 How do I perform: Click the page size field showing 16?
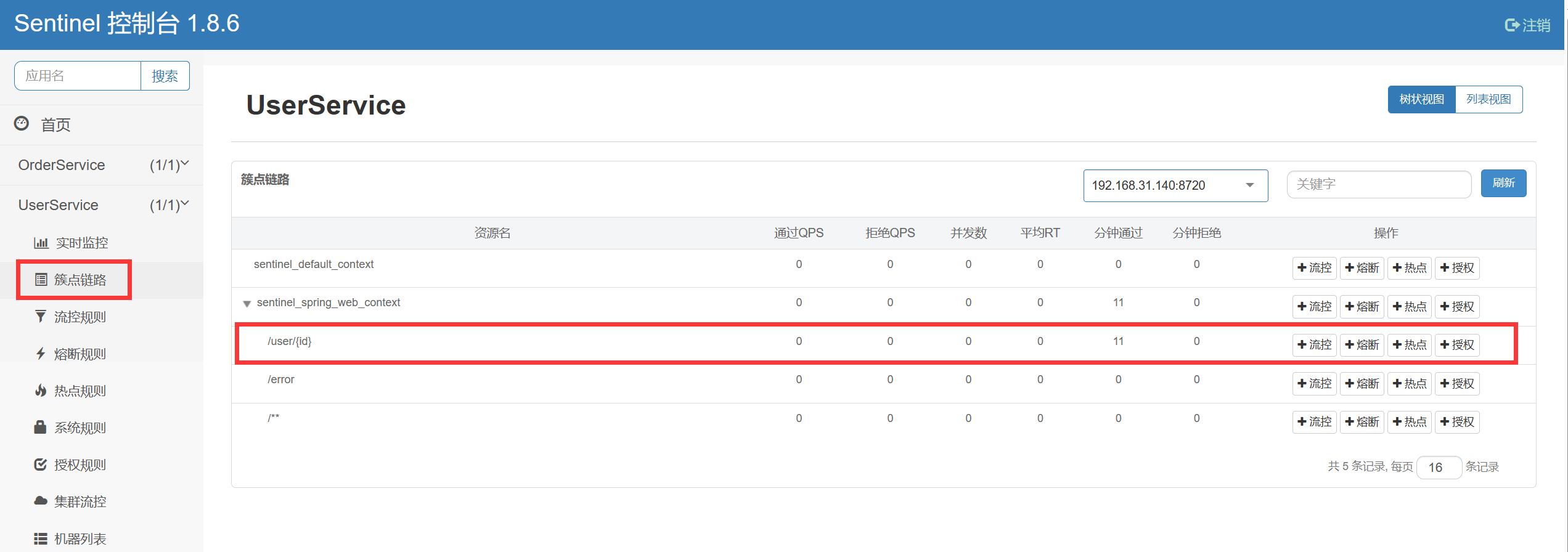pyautogui.click(x=1439, y=467)
